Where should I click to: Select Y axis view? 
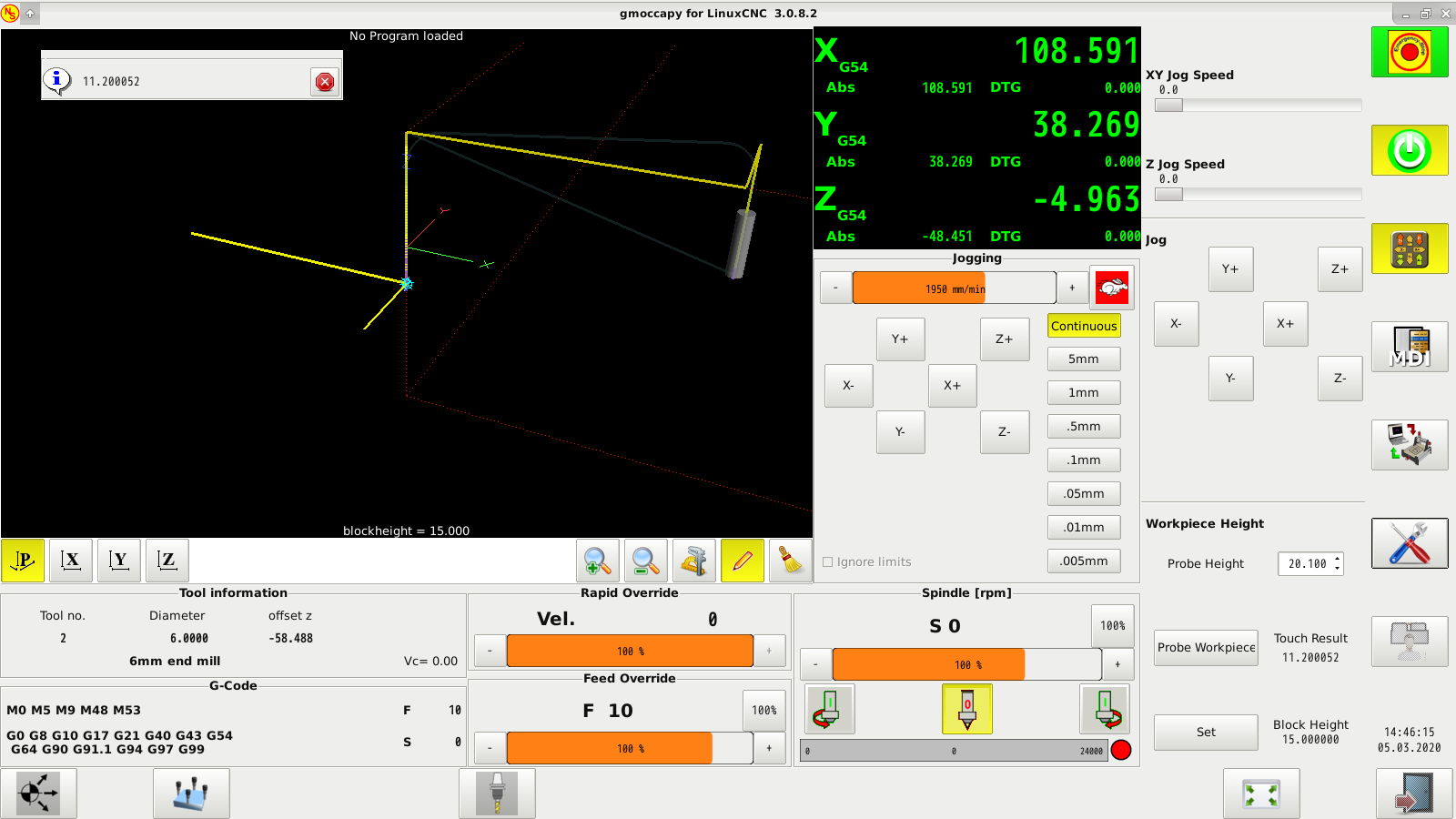(x=119, y=561)
